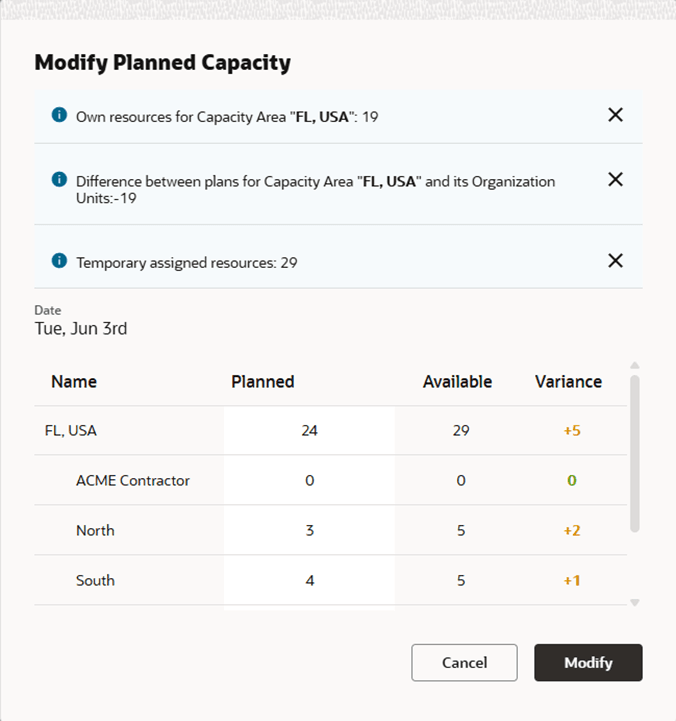Edit Planned value for FL, USA
The image size is (676, 721).
pyautogui.click(x=309, y=430)
